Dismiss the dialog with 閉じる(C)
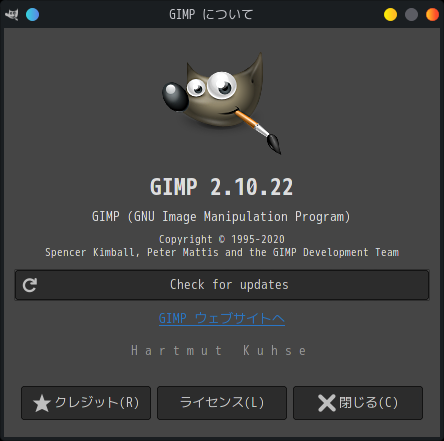Viewport: 444px width, 441px height. click(x=358, y=403)
